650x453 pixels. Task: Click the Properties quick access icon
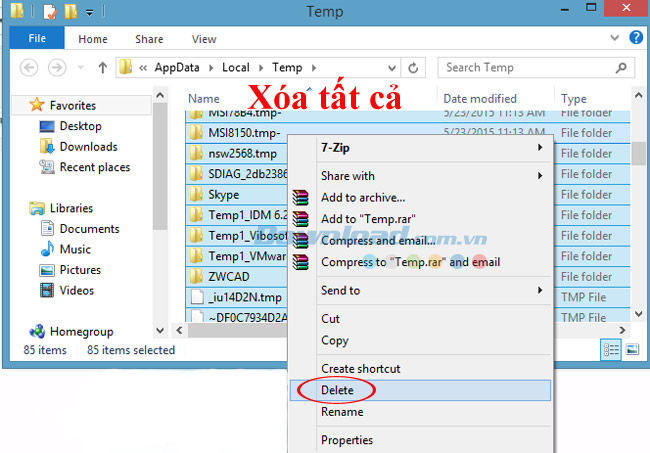pyautogui.click(x=50, y=11)
